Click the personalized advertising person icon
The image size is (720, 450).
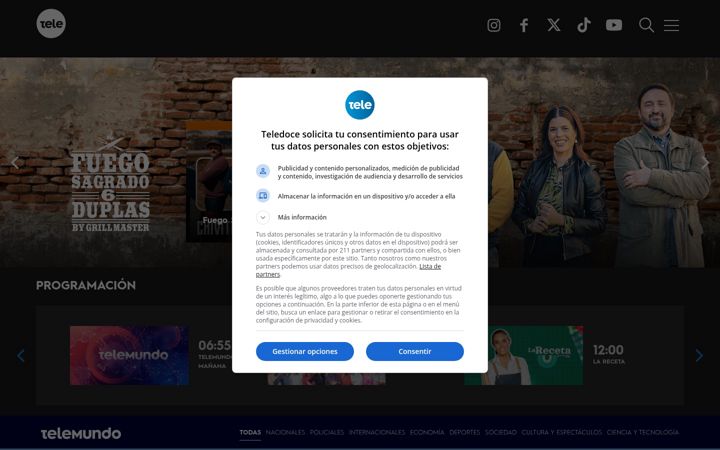pos(263,171)
